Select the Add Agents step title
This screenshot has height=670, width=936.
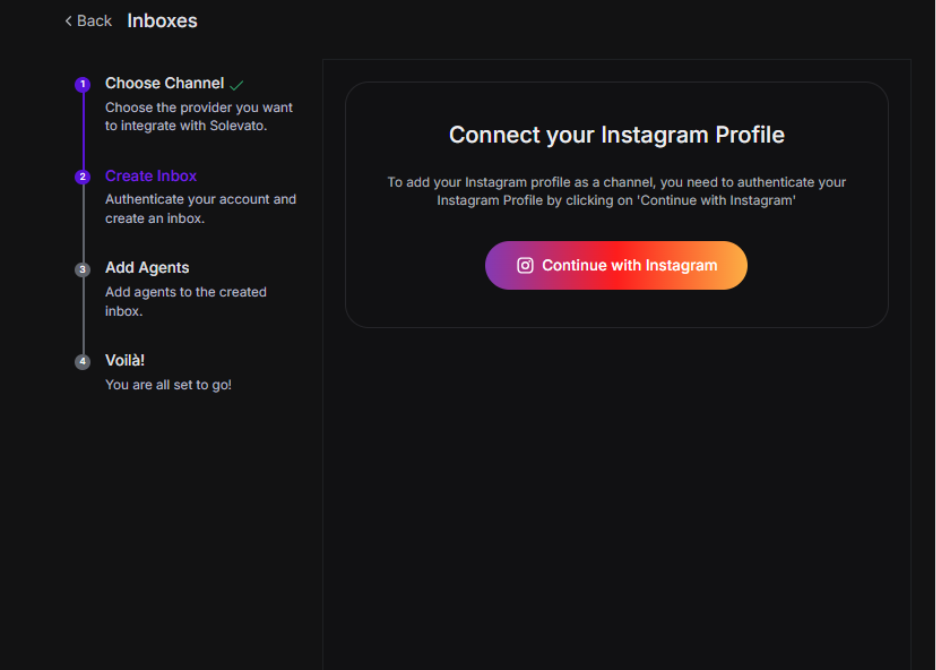pos(147,268)
